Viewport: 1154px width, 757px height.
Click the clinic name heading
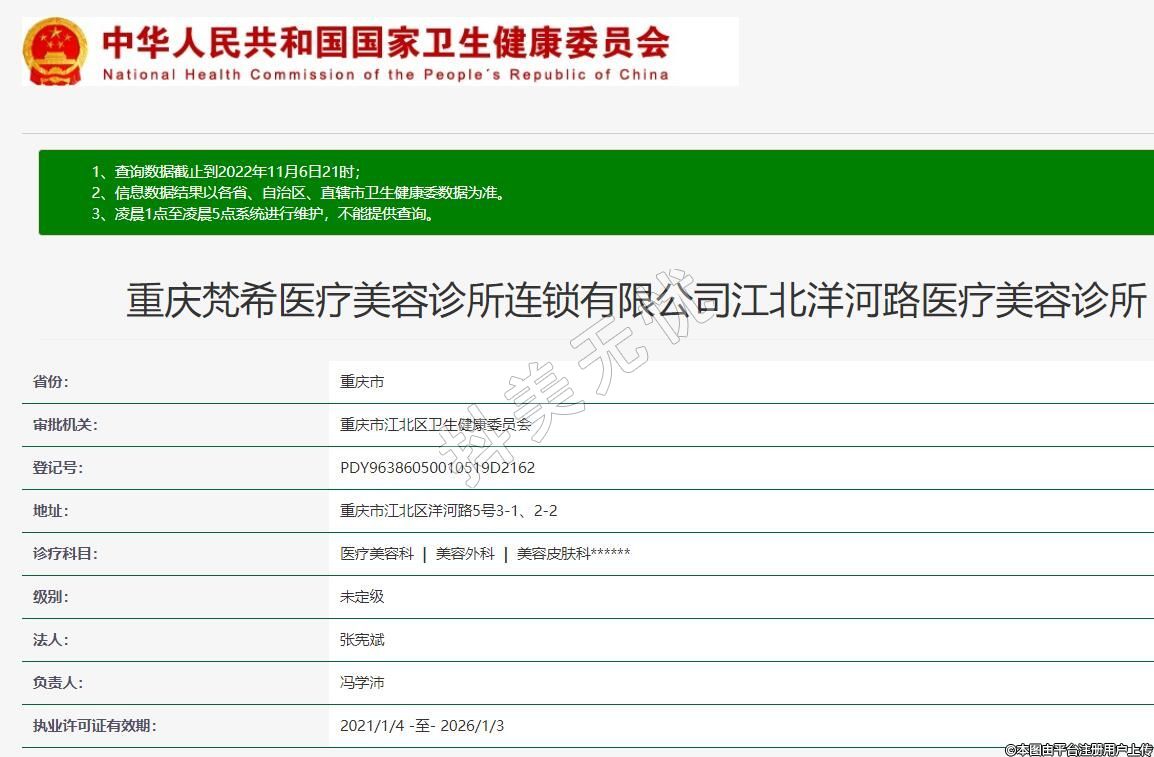(636, 301)
